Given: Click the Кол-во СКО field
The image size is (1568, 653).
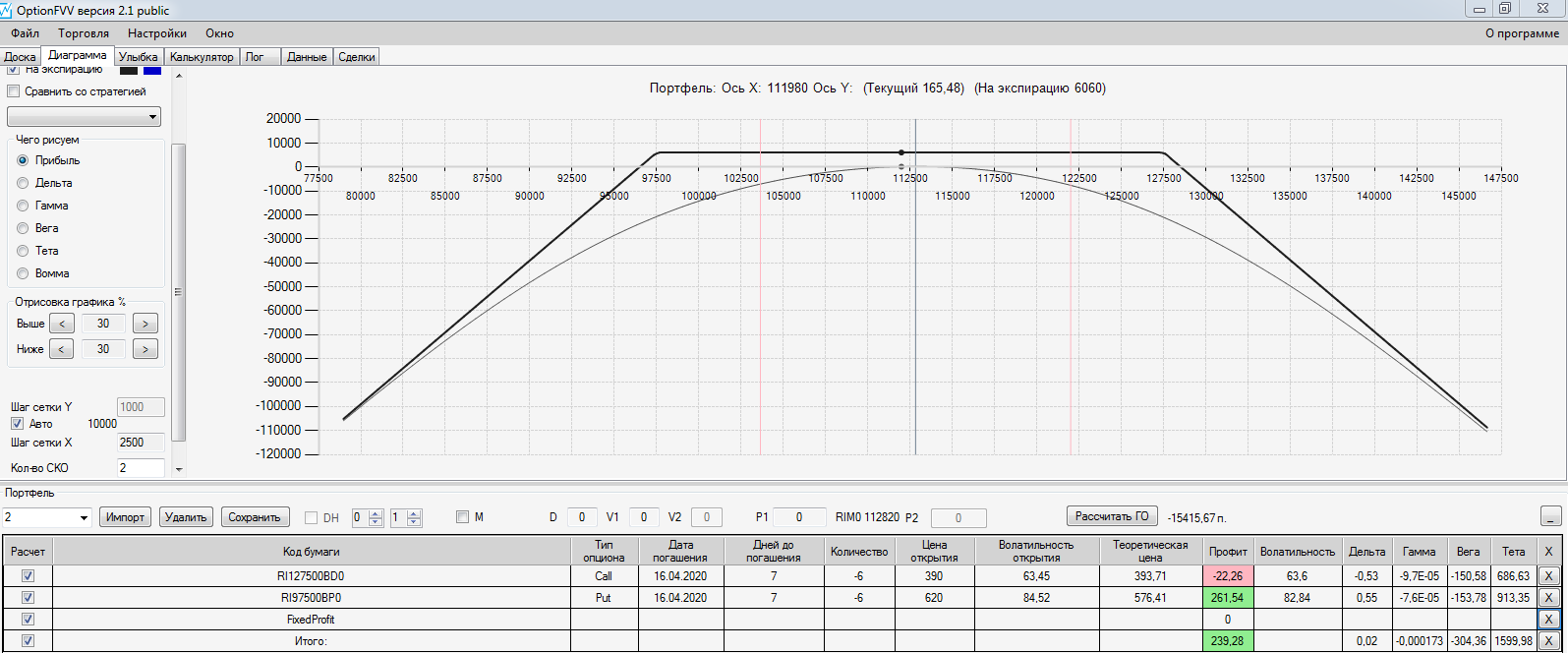Looking at the screenshot, I should (x=141, y=468).
